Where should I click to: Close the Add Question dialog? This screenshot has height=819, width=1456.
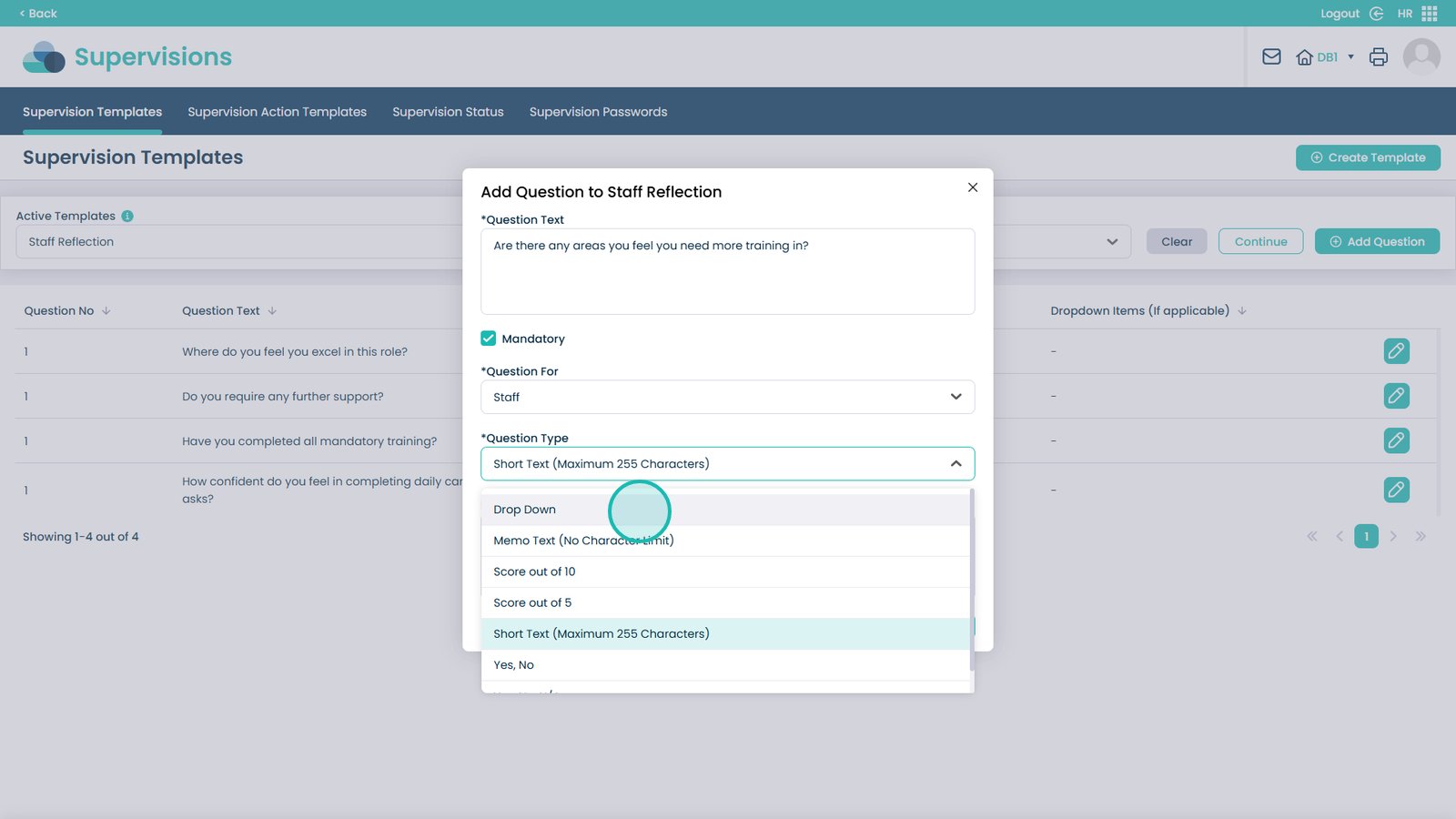[973, 187]
